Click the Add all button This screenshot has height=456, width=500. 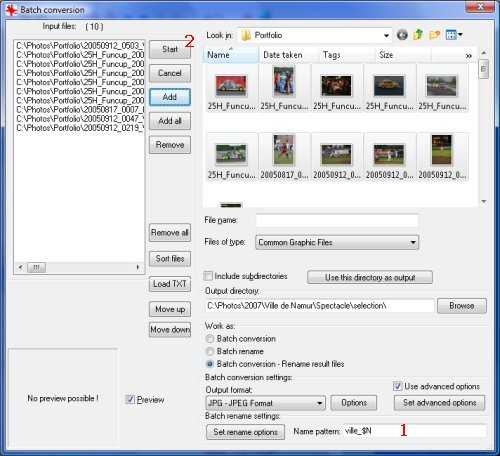click(x=170, y=121)
